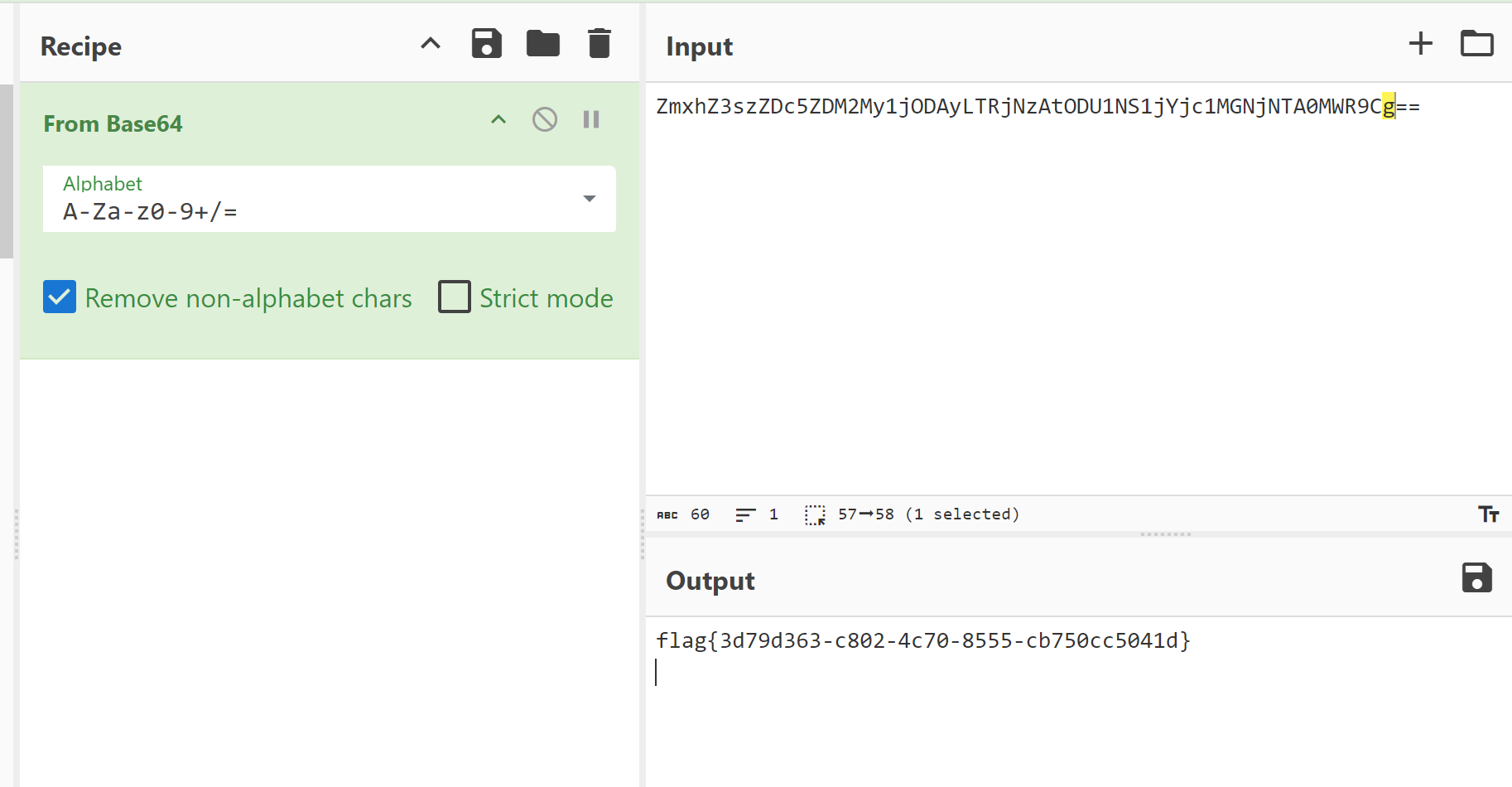Enable Strict mode checkbox
The image size is (1512, 787).
(x=455, y=297)
